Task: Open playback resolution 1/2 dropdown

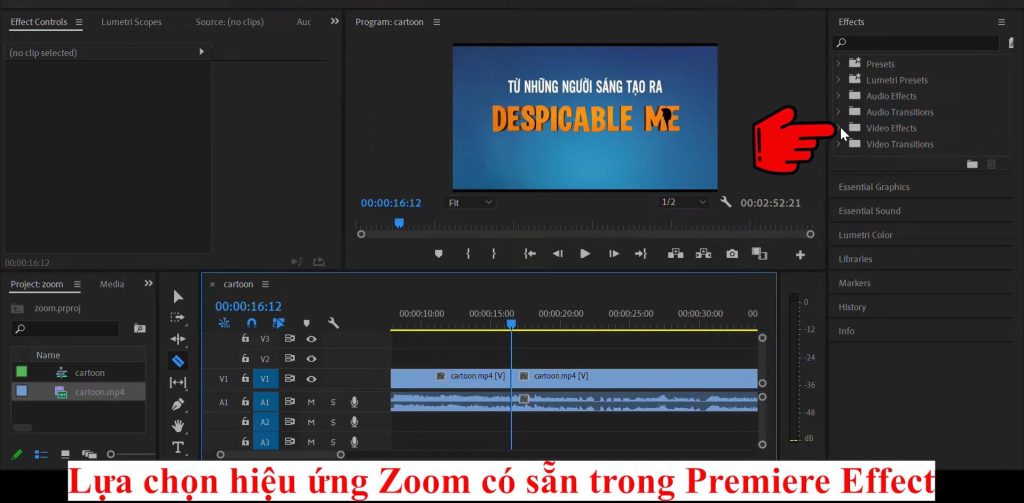Action: pyautogui.click(x=684, y=203)
